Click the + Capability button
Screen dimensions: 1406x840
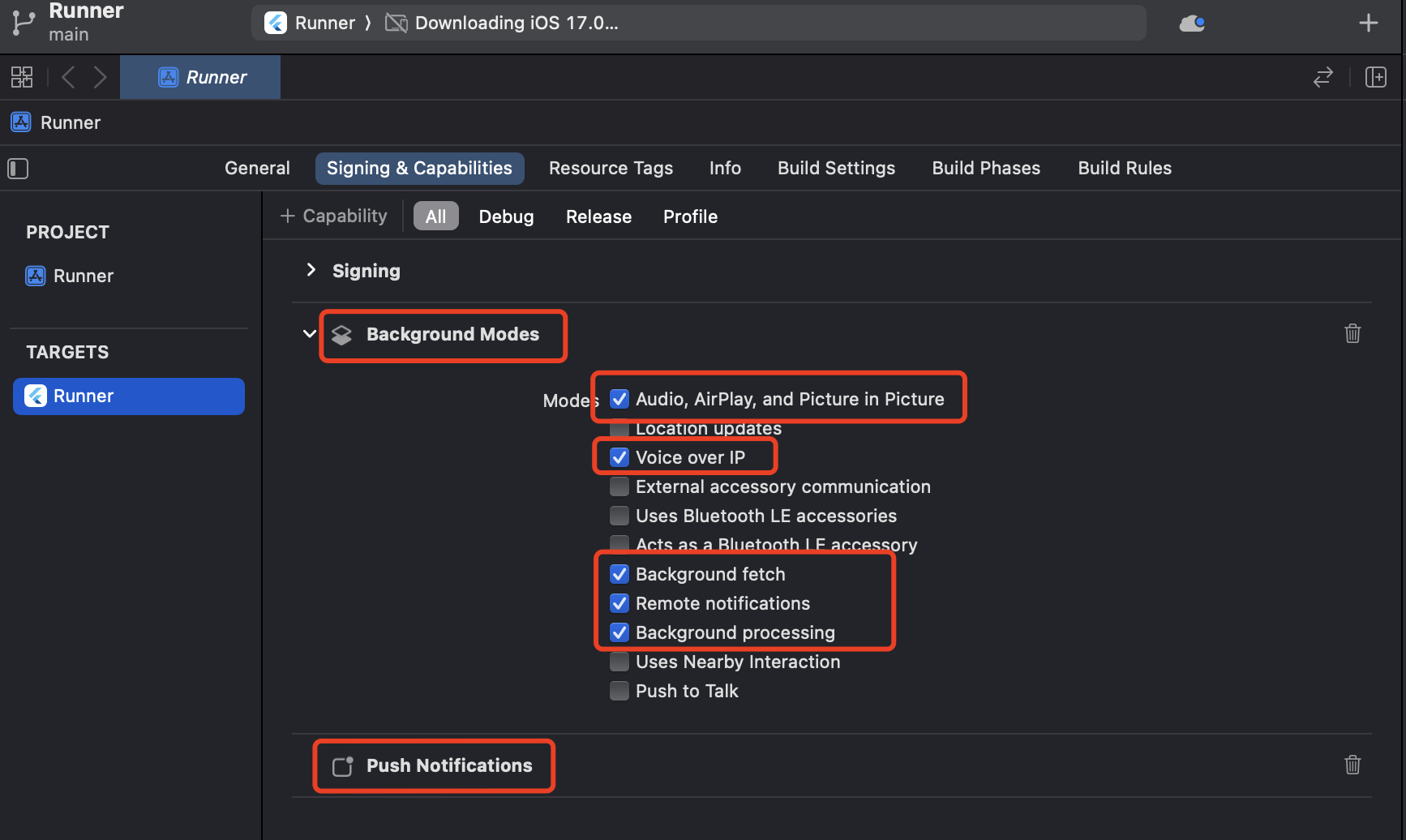point(334,216)
